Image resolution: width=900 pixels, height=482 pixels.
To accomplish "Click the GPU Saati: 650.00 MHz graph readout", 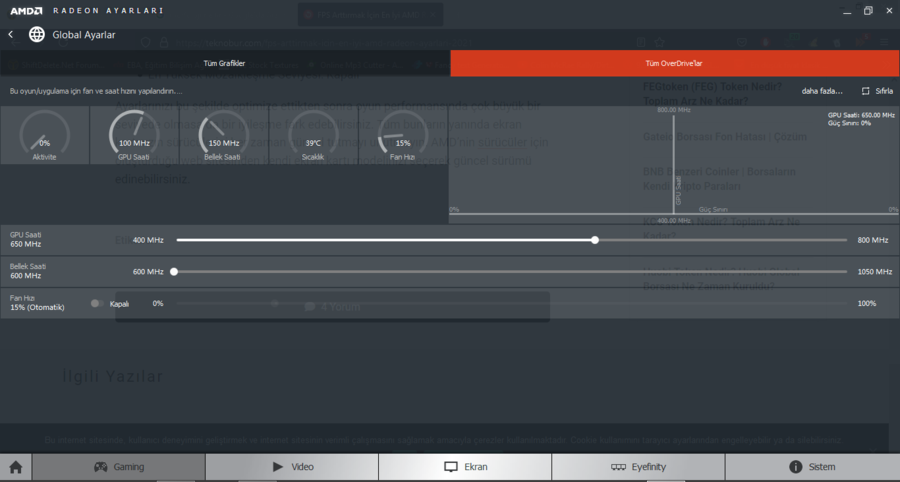I will click(861, 115).
